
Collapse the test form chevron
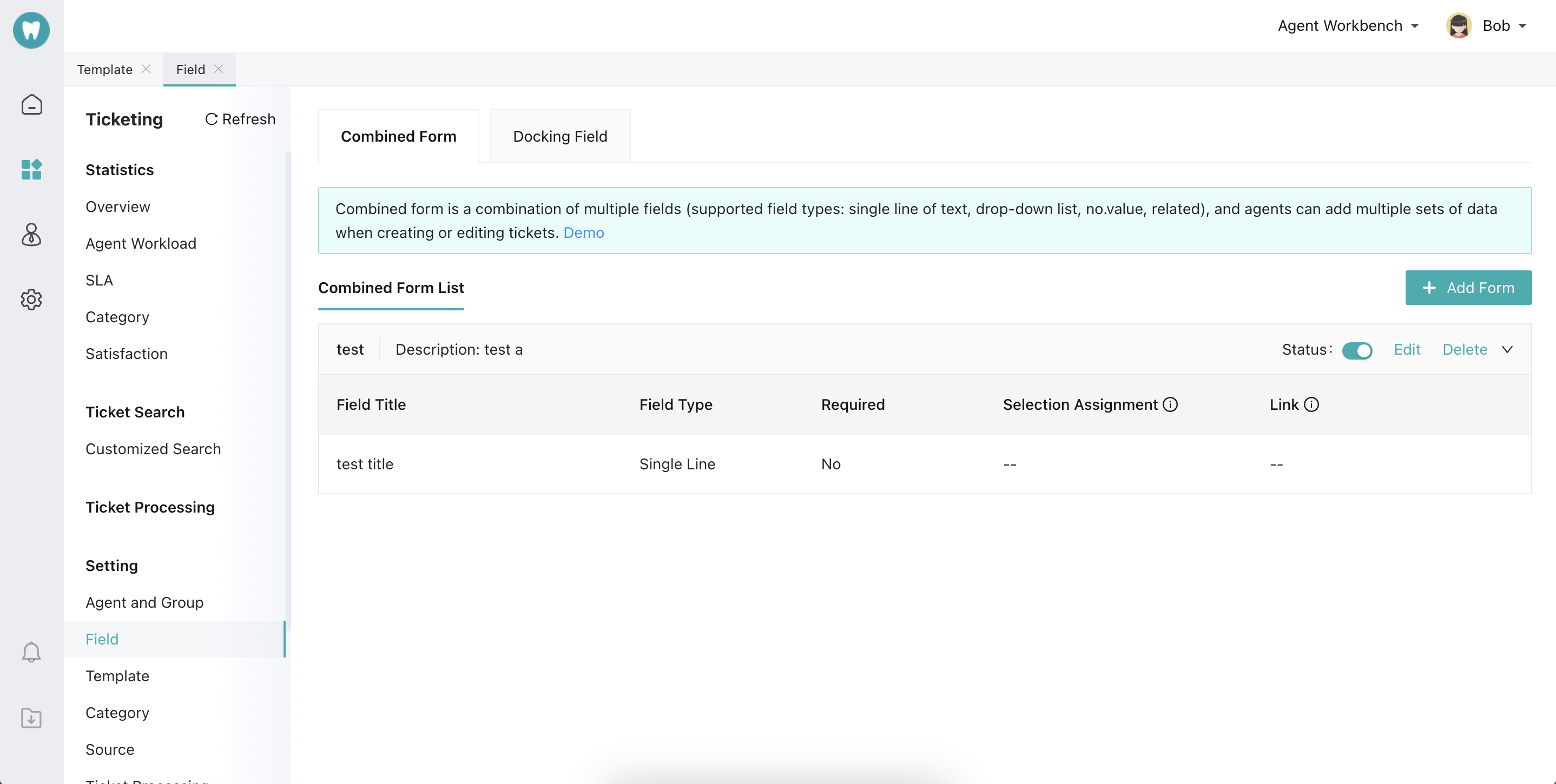coord(1507,349)
